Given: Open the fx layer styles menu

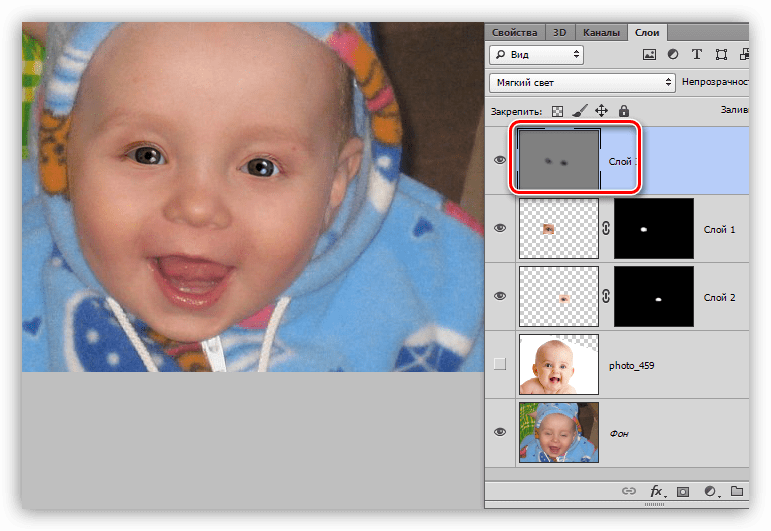Looking at the screenshot, I should 657,491.
